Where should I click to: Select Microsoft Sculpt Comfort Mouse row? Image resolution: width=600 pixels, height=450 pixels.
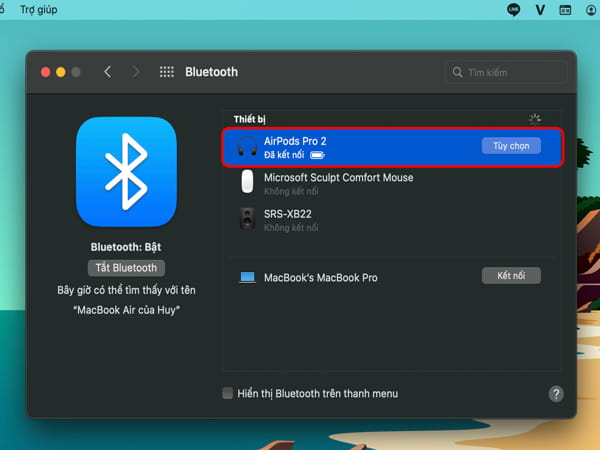pyautogui.click(x=393, y=184)
